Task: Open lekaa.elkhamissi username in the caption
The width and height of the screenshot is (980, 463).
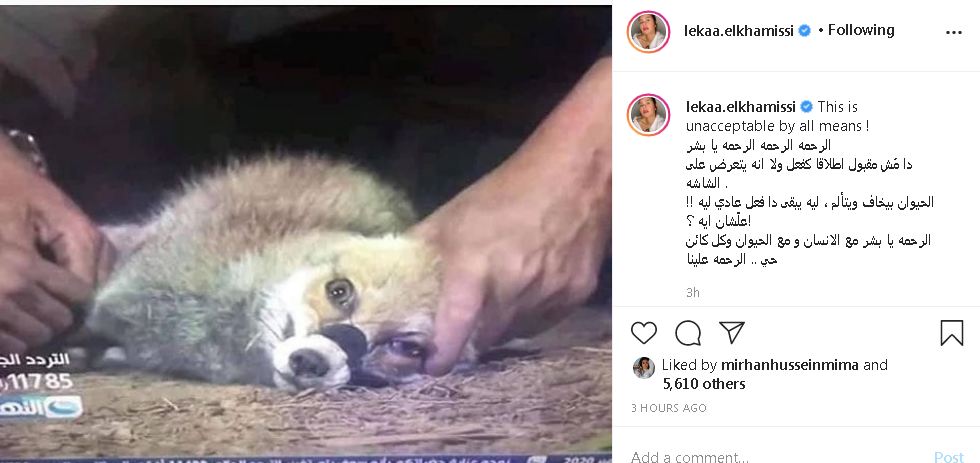Action: (741, 107)
